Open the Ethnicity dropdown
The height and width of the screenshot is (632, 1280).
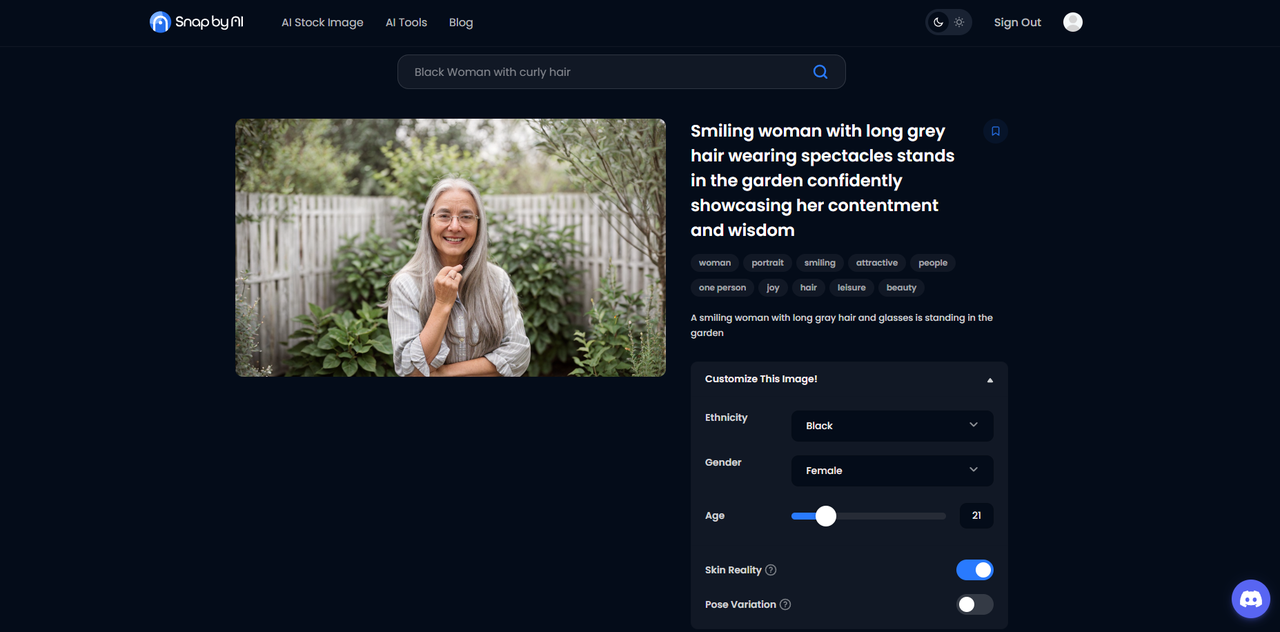point(892,425)
